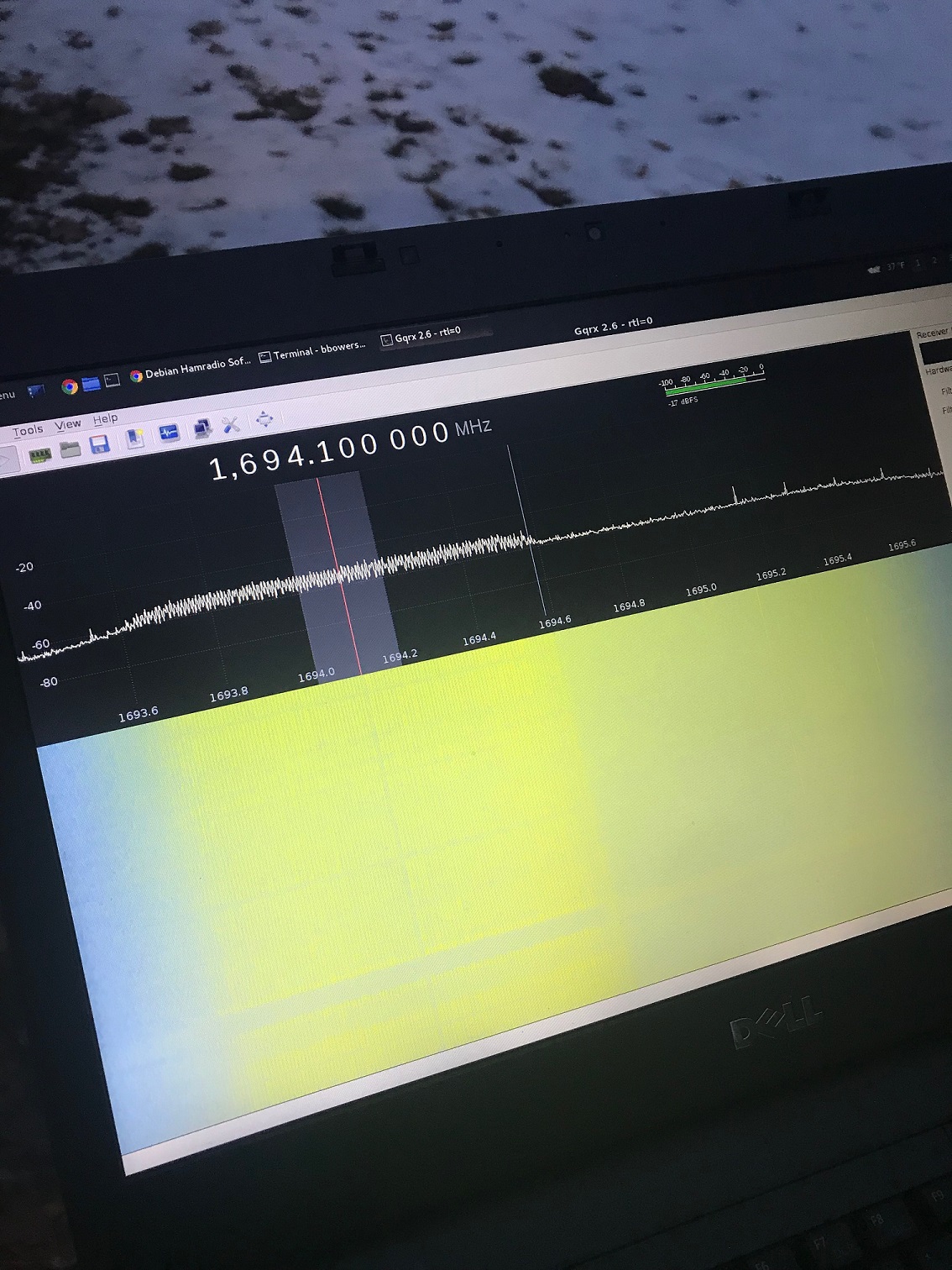Open the Tools menu

point(28,430)
